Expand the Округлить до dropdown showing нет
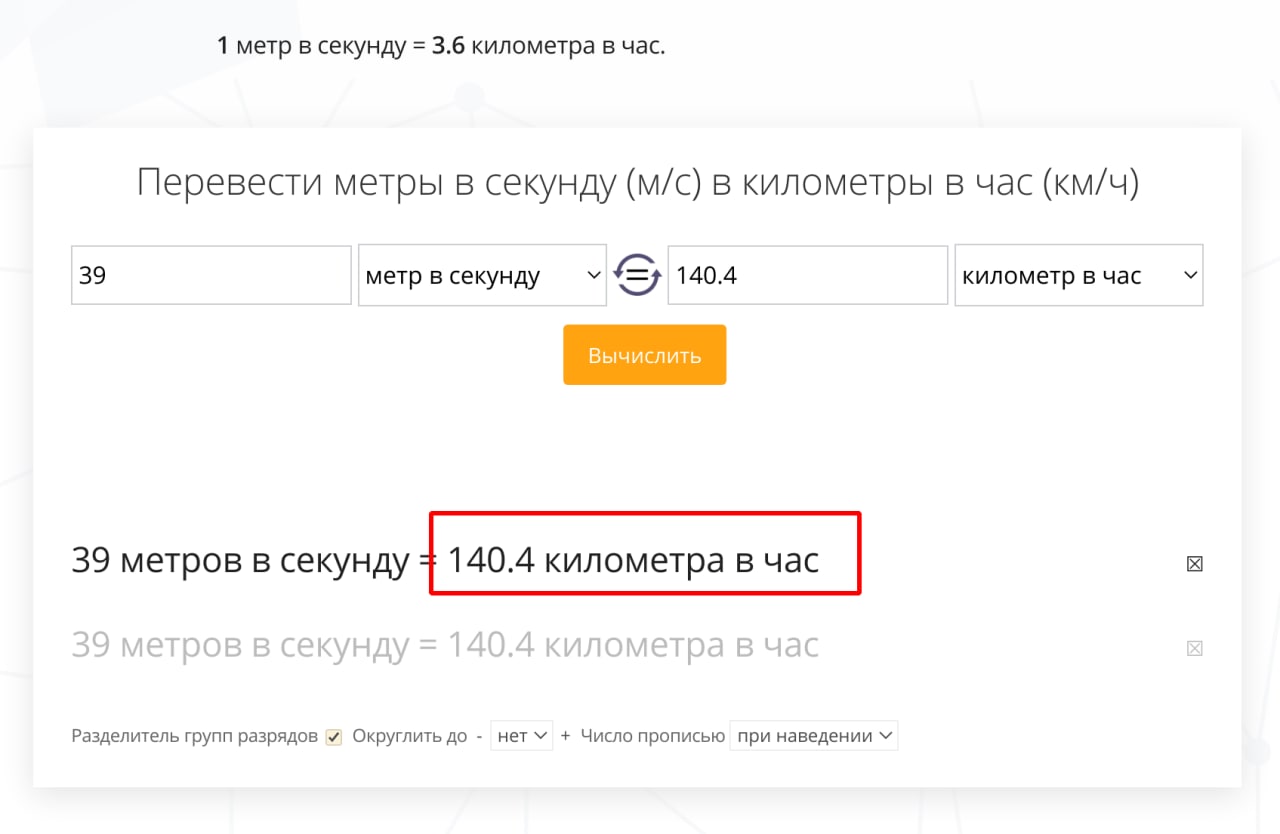The image size is (1280, 834). coord(521,736)
